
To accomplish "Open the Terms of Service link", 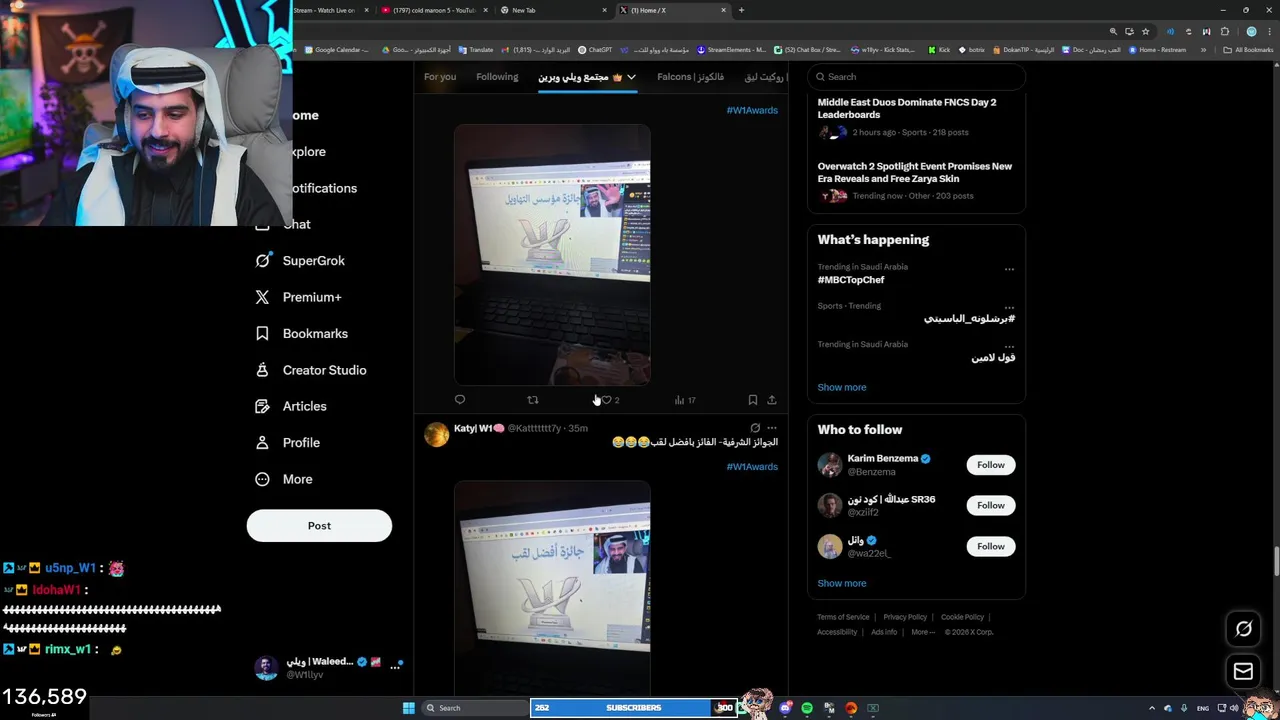I will (x=843, y=617).
